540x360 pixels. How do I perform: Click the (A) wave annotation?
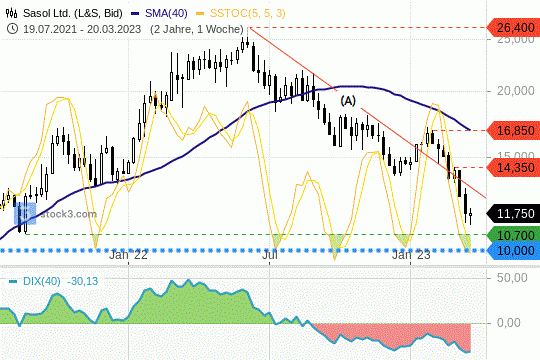pyautogui.click(x=348, y=101)
